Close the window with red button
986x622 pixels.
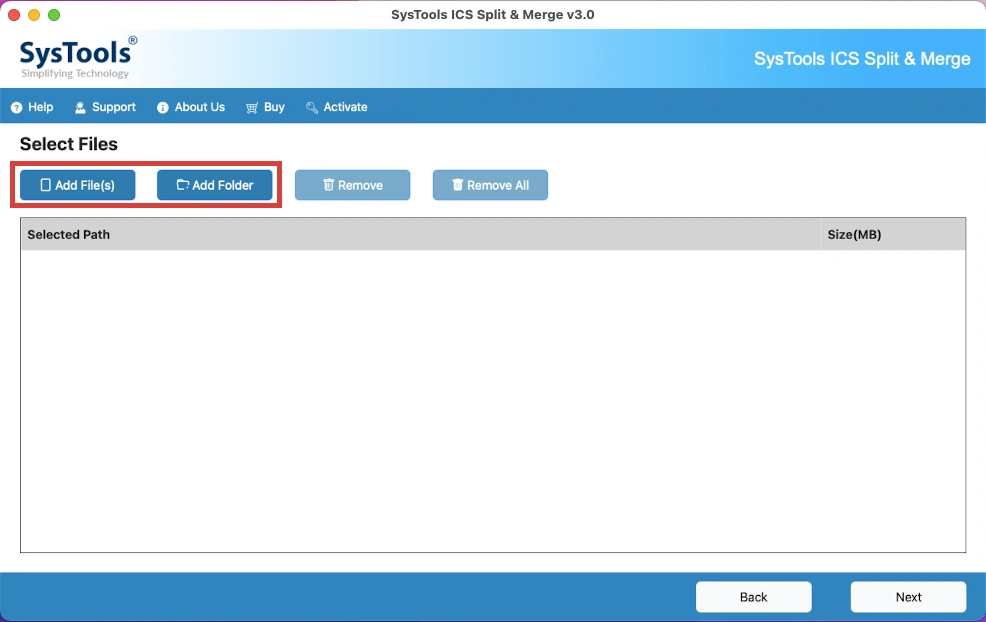14,14
